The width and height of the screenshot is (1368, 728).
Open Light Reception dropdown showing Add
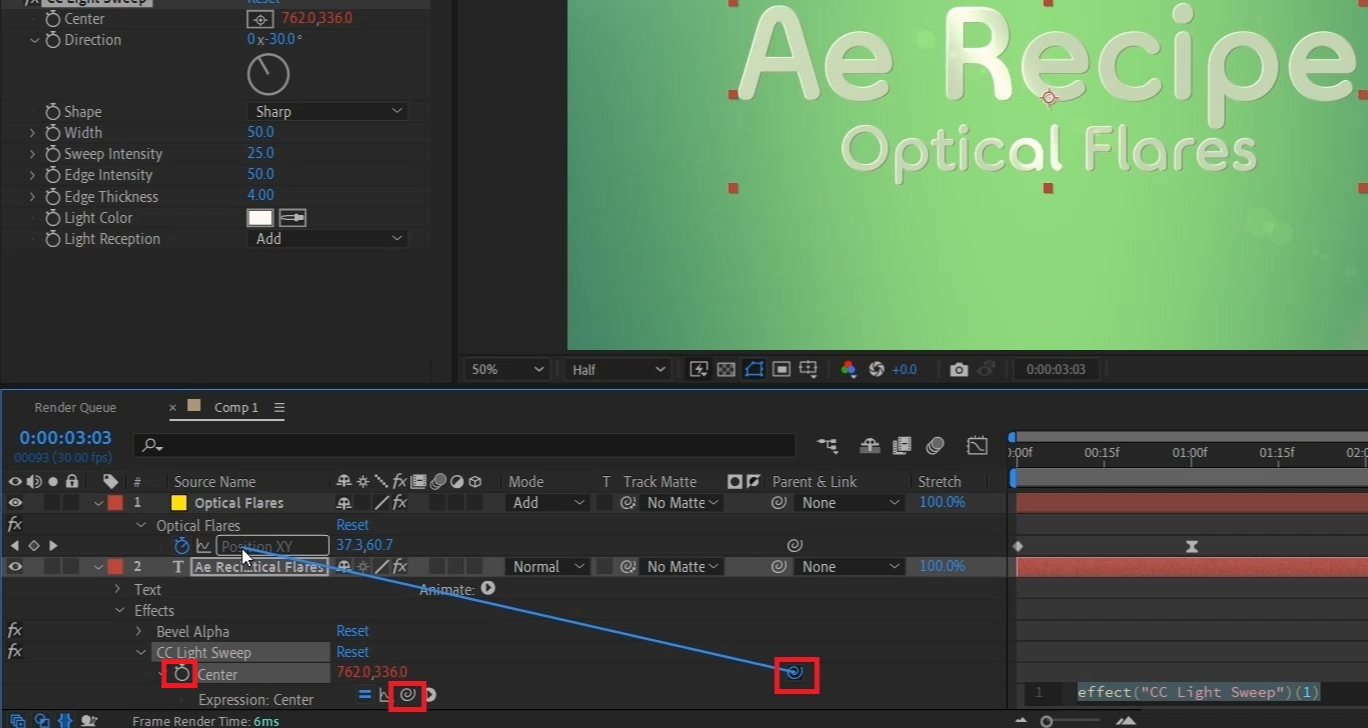coord(327,238)
